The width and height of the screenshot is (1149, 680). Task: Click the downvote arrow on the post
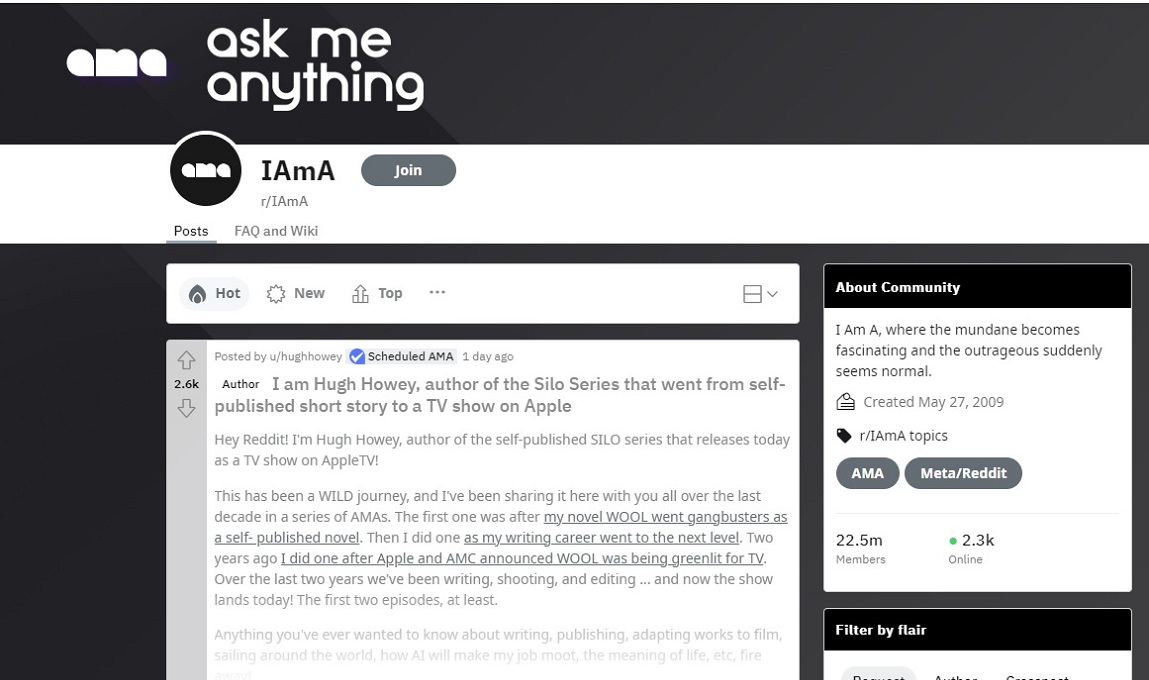[187, 407]
